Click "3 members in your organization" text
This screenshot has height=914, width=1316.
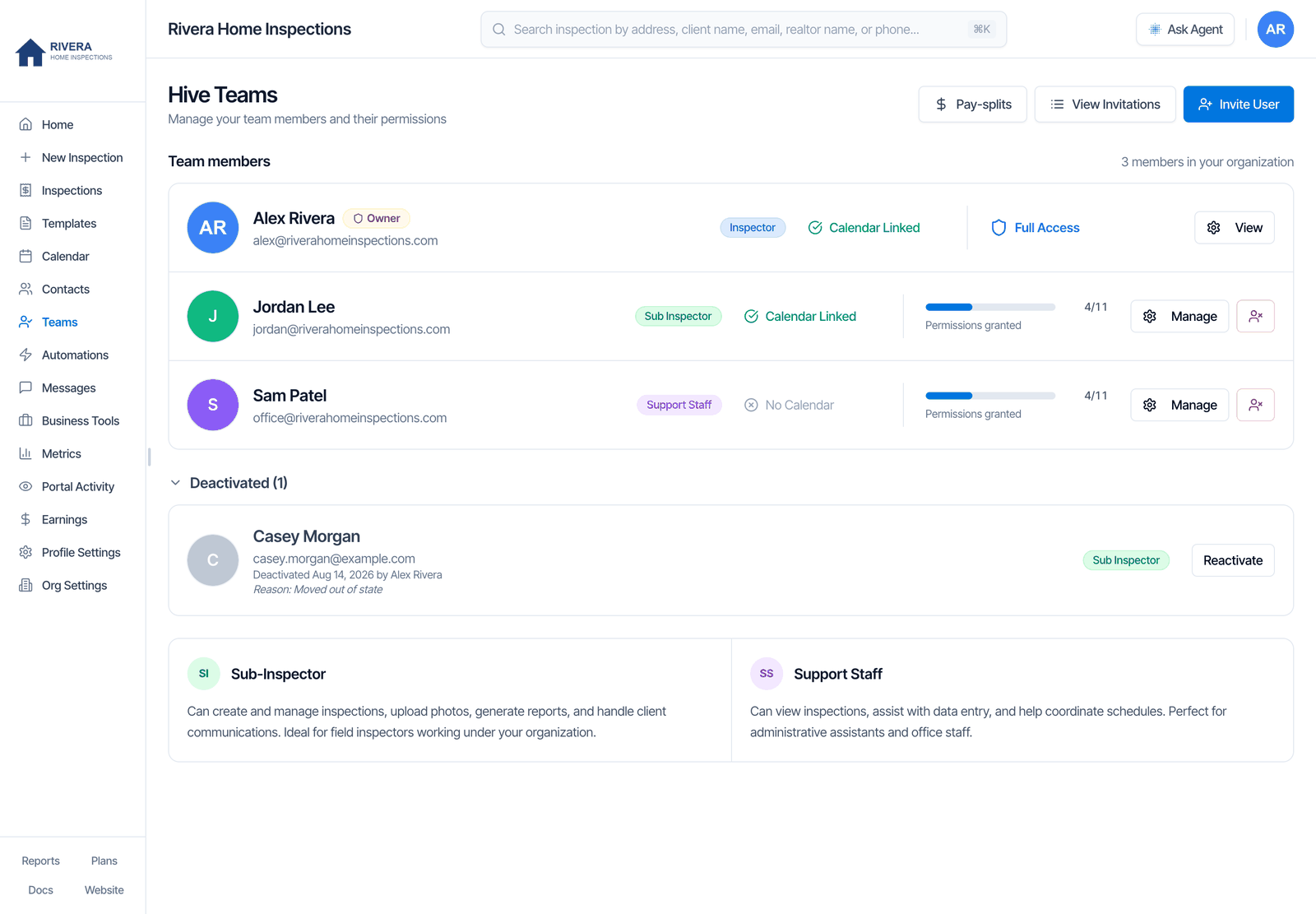point(1207,162)
